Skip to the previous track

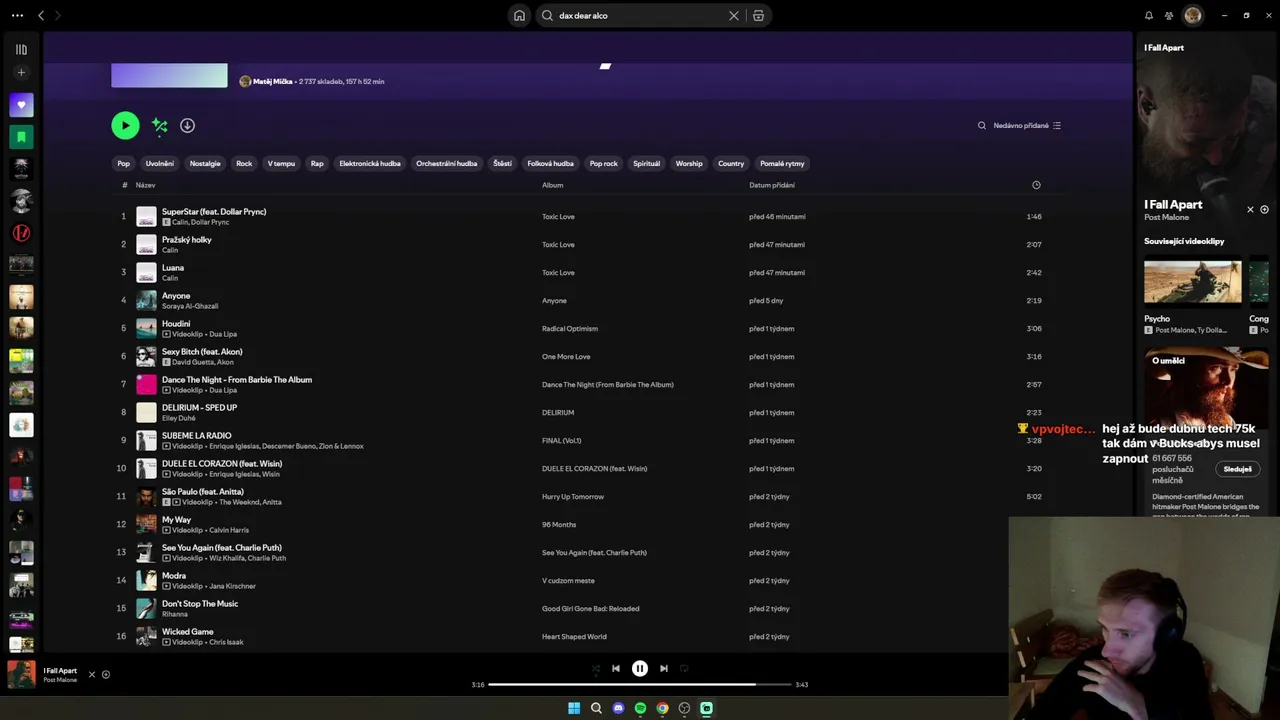point(616,669)
